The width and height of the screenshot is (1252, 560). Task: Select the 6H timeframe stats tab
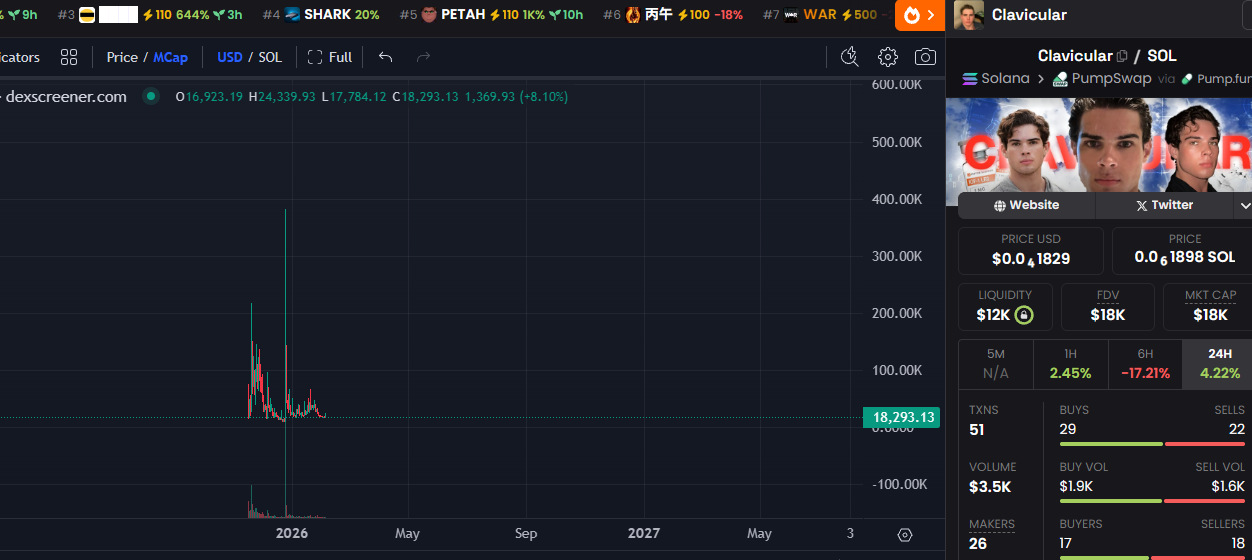click(1145, 364)
